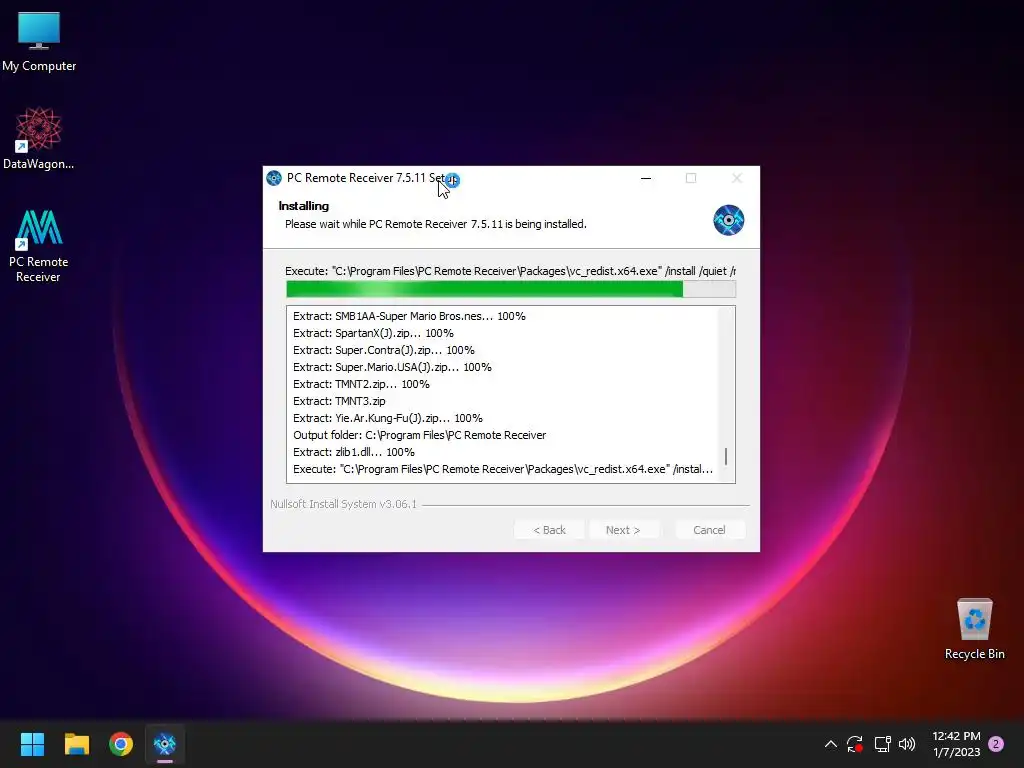Show hidden system tray icons

831,744
